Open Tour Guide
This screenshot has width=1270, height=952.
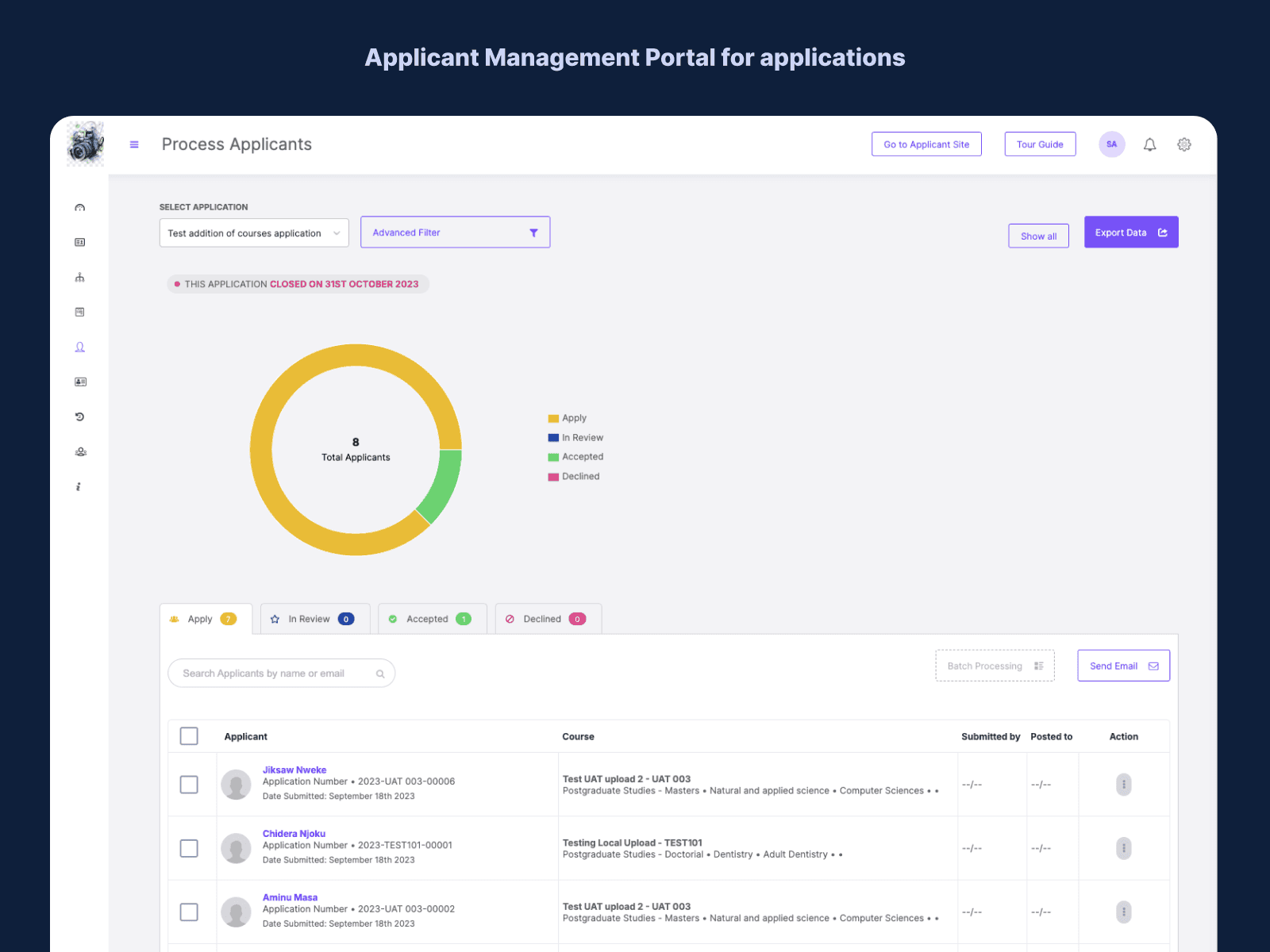click(x=1040, y=144)
